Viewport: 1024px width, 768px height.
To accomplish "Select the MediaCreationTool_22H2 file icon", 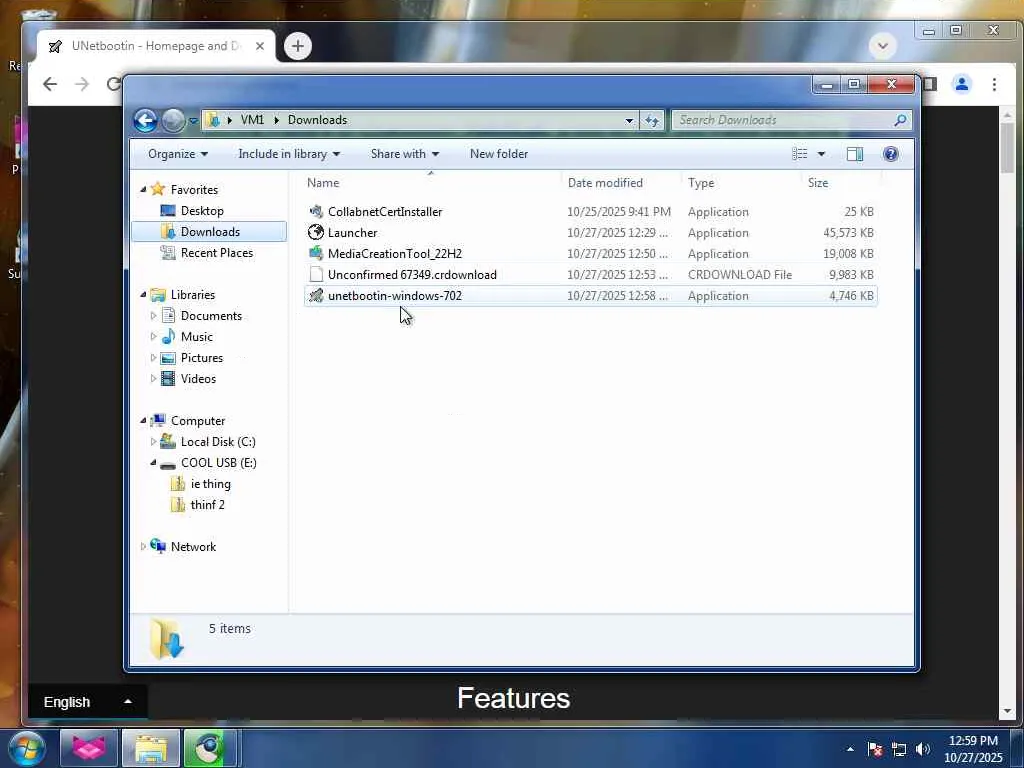I will point(316,253).
